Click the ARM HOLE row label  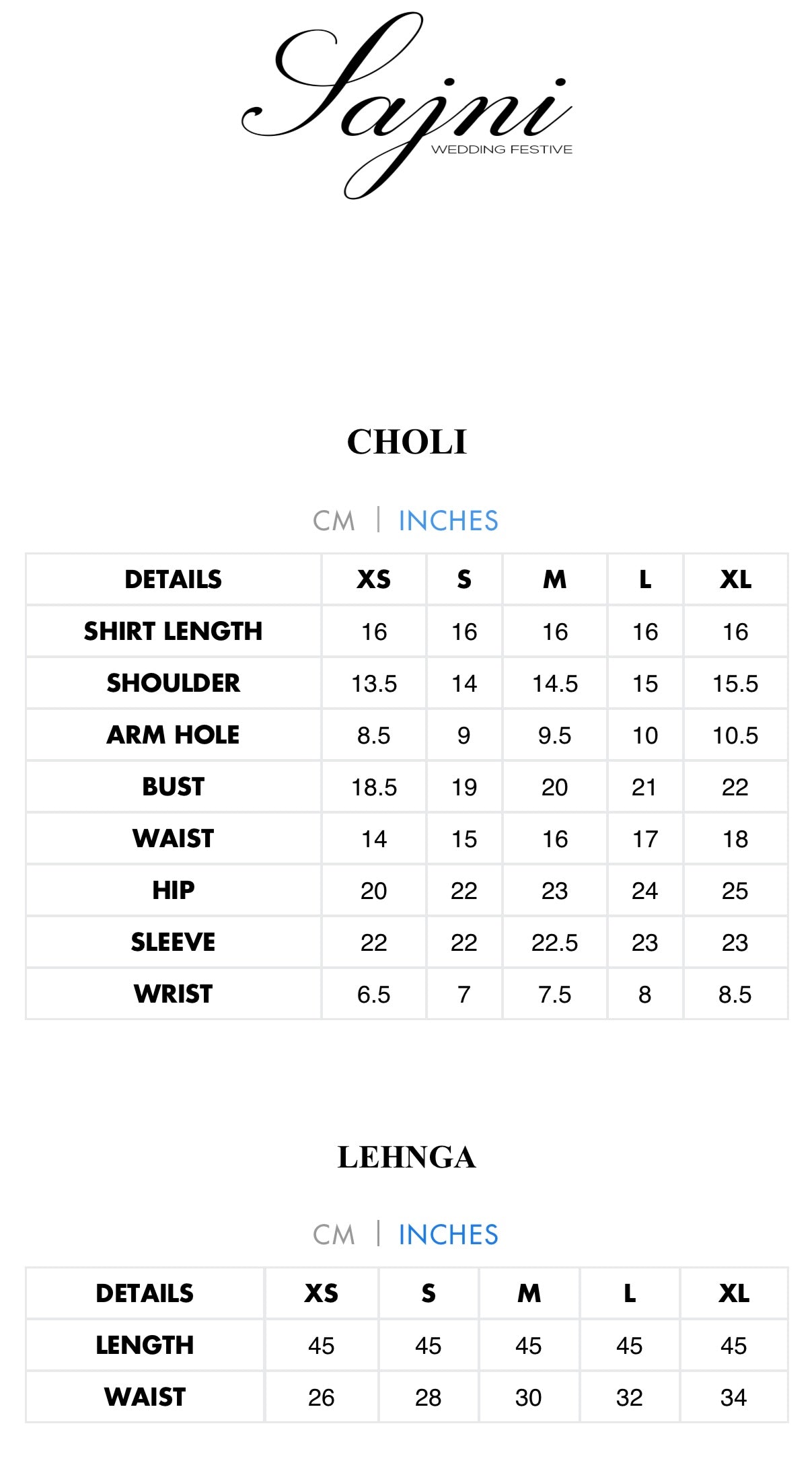click(173, 735)
